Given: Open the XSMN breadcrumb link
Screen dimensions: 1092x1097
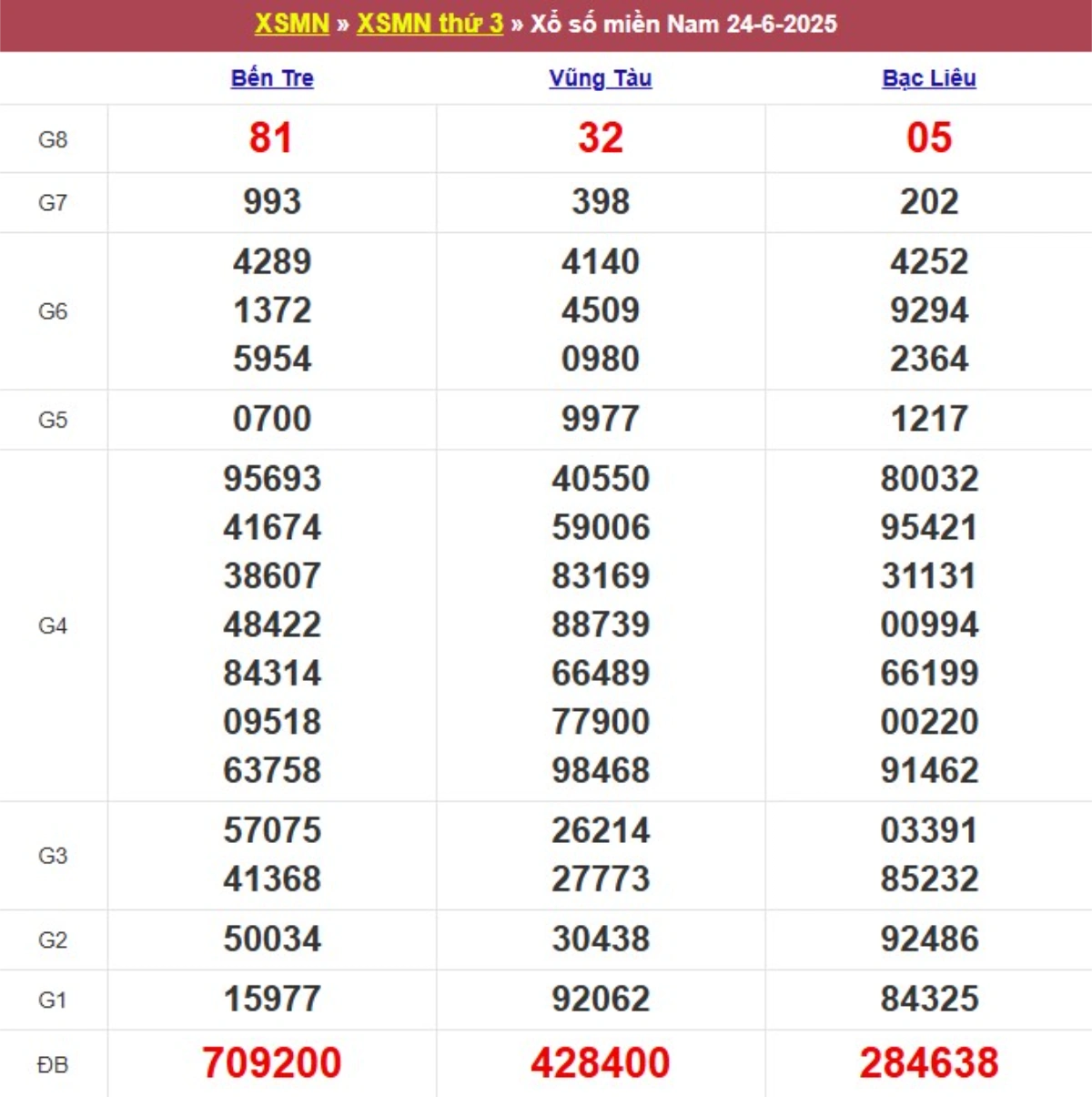Looking at the screenshot, I should 291,24.
